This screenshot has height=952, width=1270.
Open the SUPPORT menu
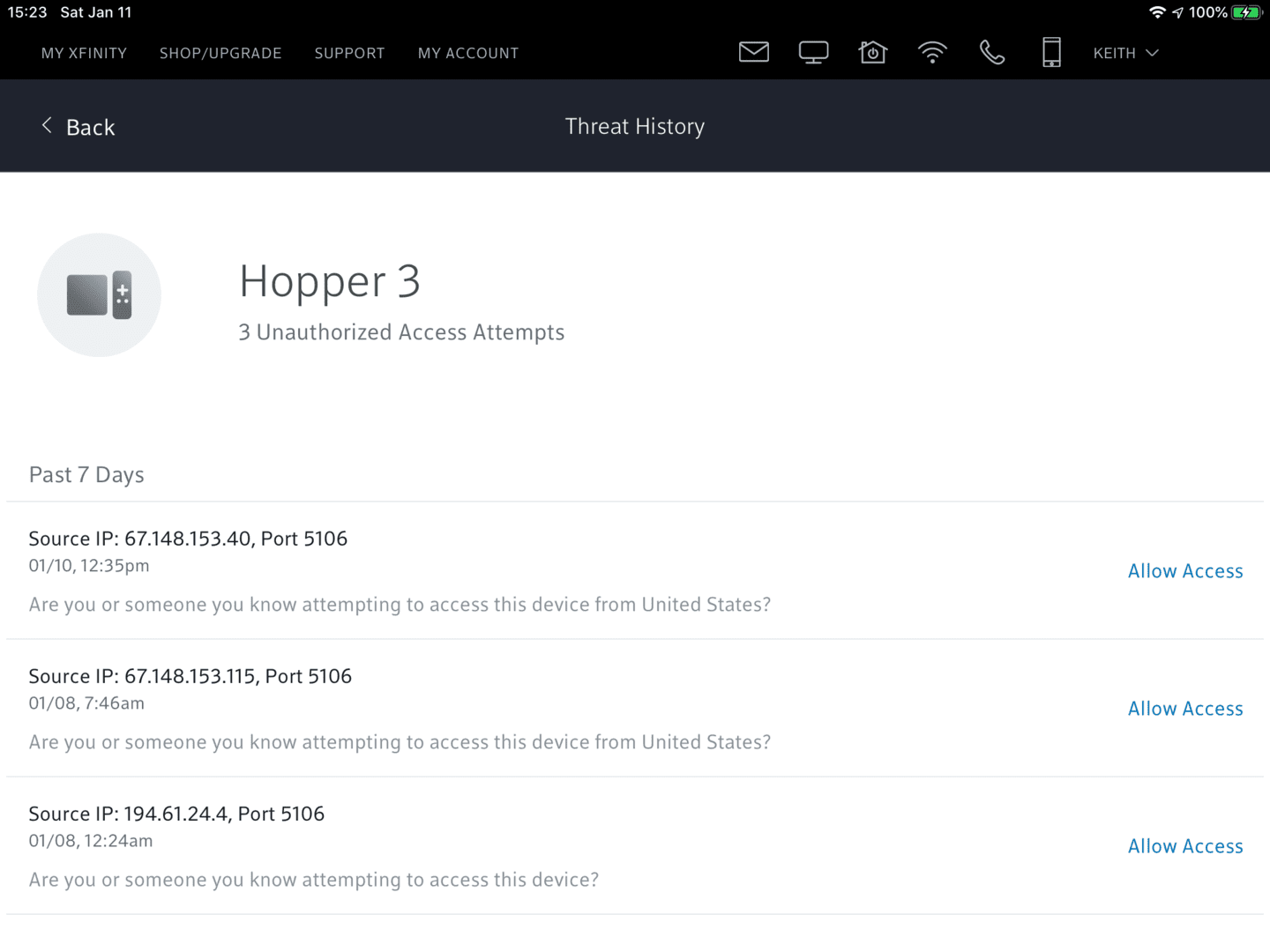(349, 53)
